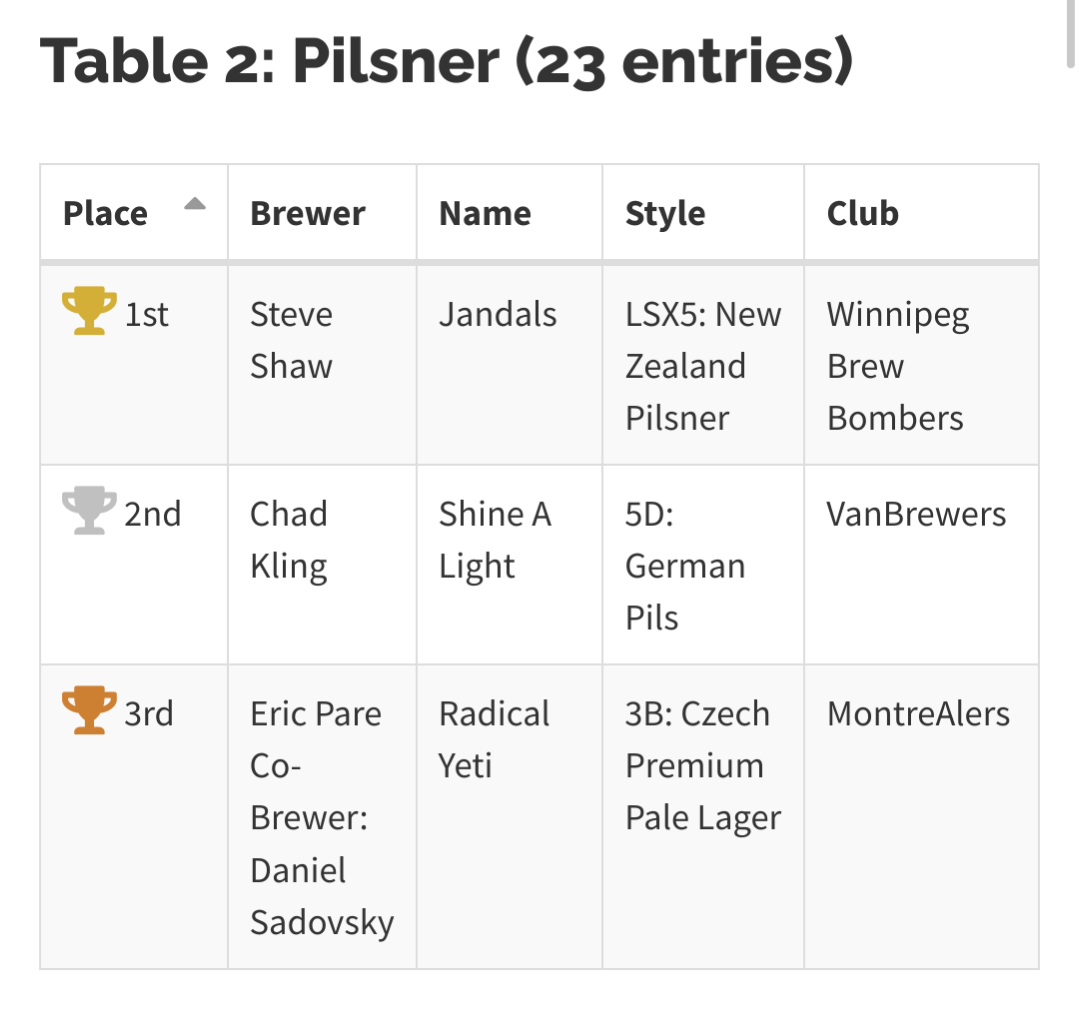Click the VanBrewers club cell
Image resolution: width=1079 pixels, height=1023 pixels.
pyautogui.click(x=916, y=515)
